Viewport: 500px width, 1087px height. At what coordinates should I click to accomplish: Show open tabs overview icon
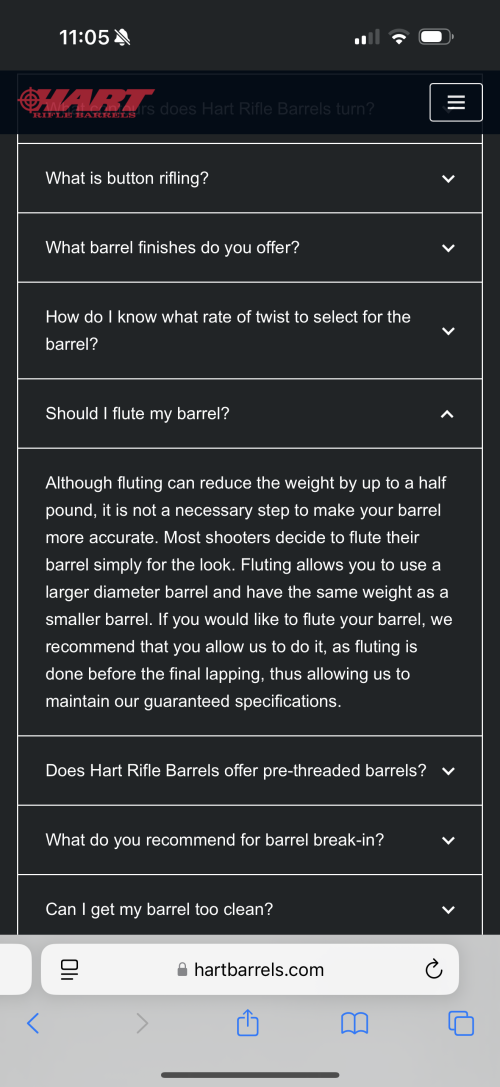click(x=461, y=1023)
